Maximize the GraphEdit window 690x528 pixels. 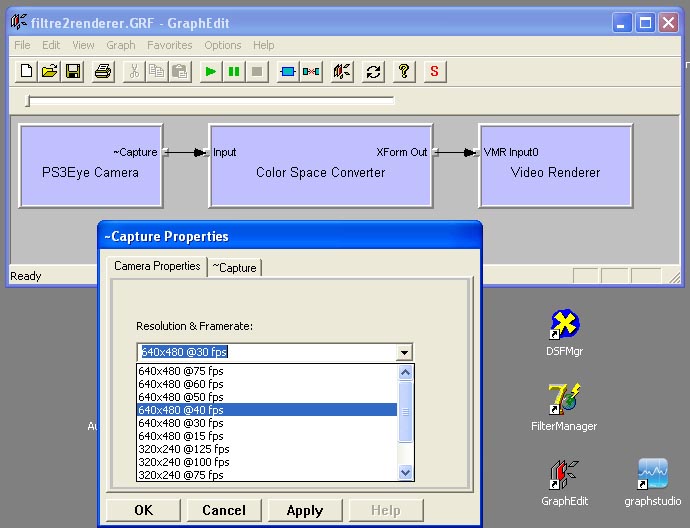coord(645,22)
